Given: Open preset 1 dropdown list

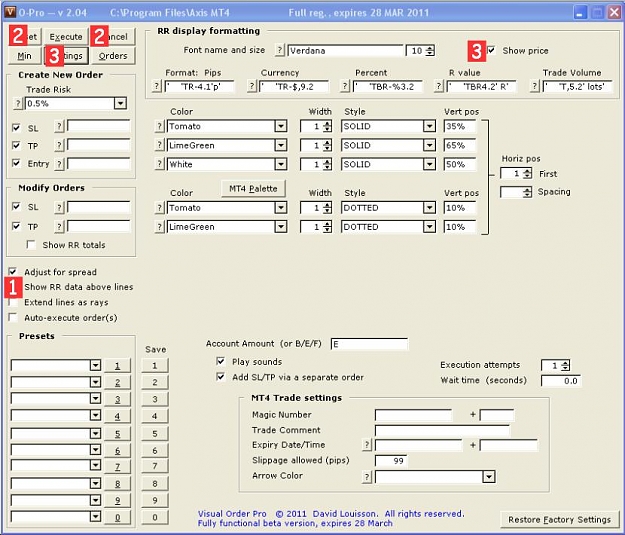Looking at the screenshot, I should pos(95,365).
